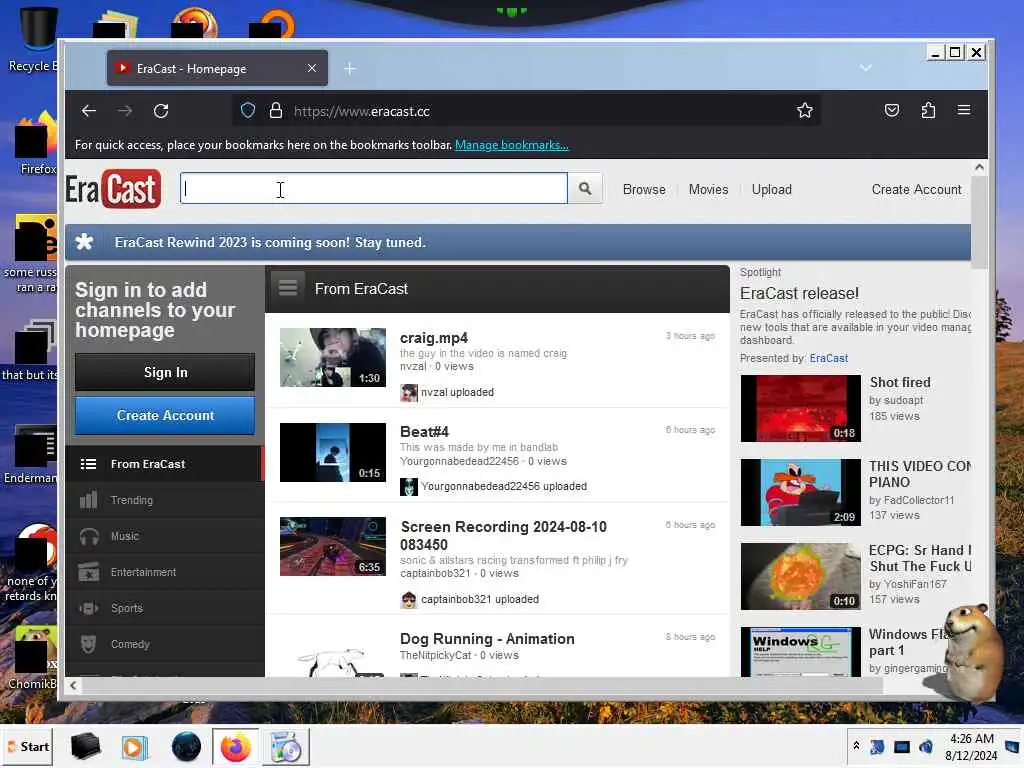Click captainbob321 uploader avatar
This screenshot has width=1024, height=768.
[409, 600]
